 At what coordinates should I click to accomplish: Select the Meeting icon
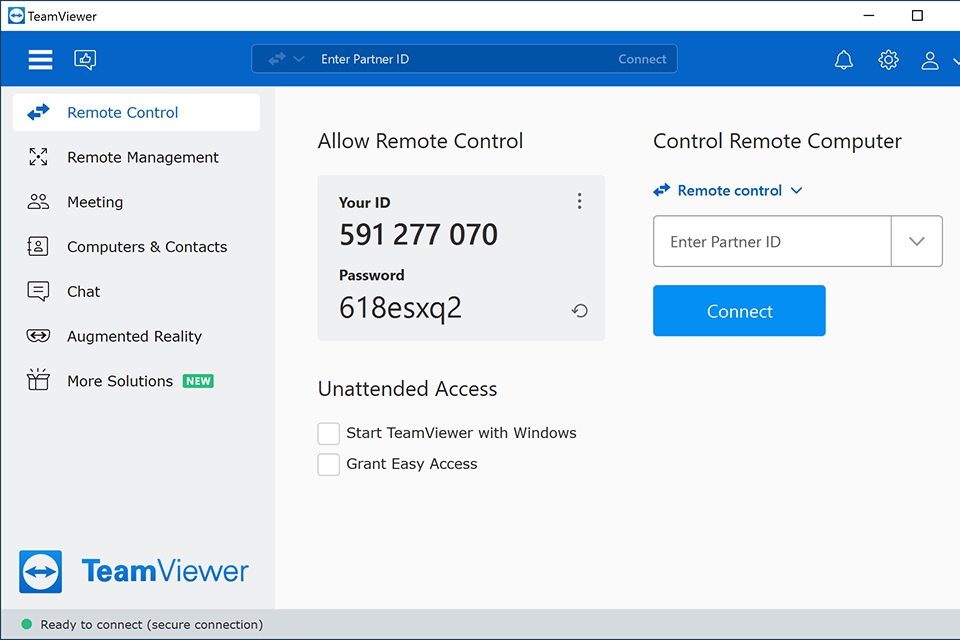[37, 202]
